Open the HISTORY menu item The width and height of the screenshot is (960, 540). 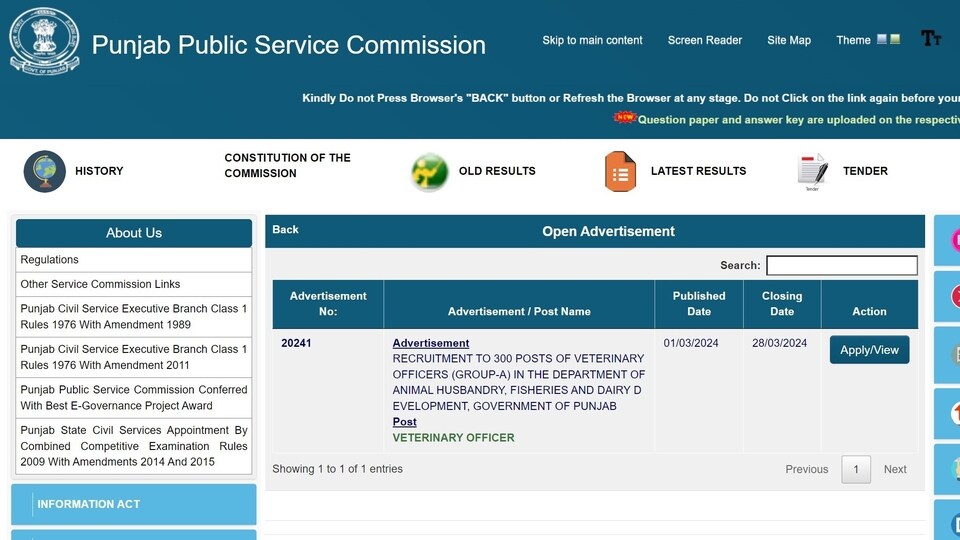99,171
